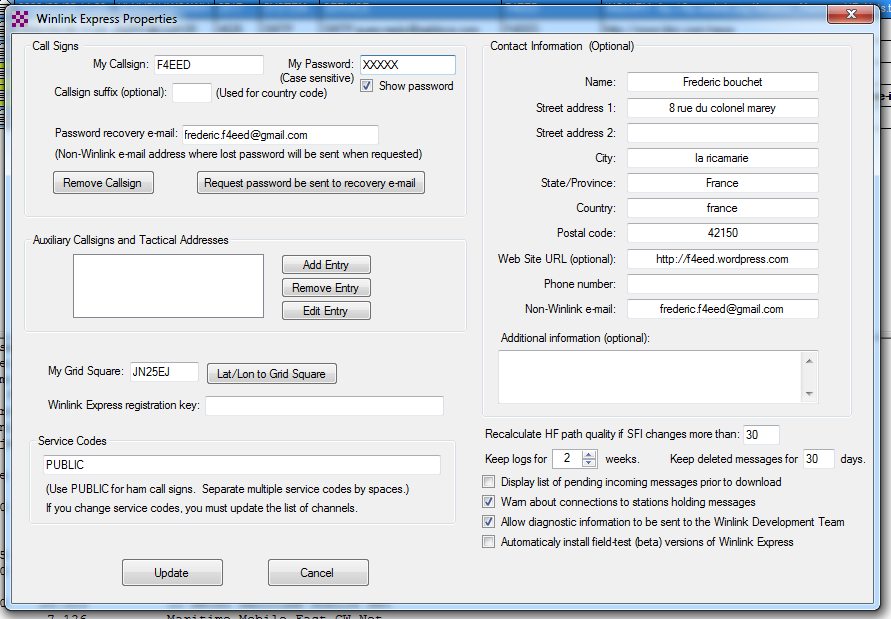Edit the Country field
The width and height of the screenshot is (891, 619).
(x=723, y=208)
